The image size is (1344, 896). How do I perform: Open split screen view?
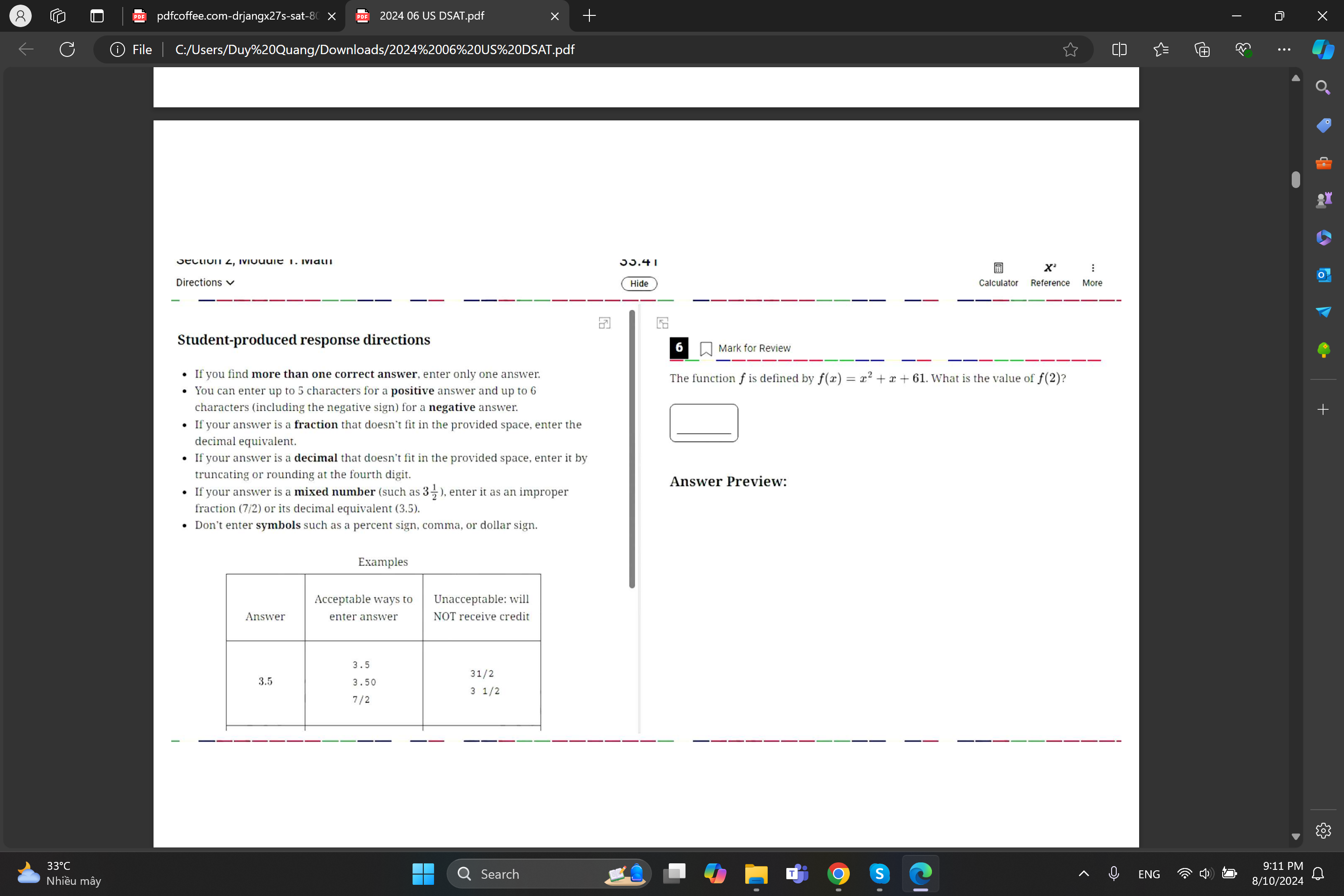1120,50
